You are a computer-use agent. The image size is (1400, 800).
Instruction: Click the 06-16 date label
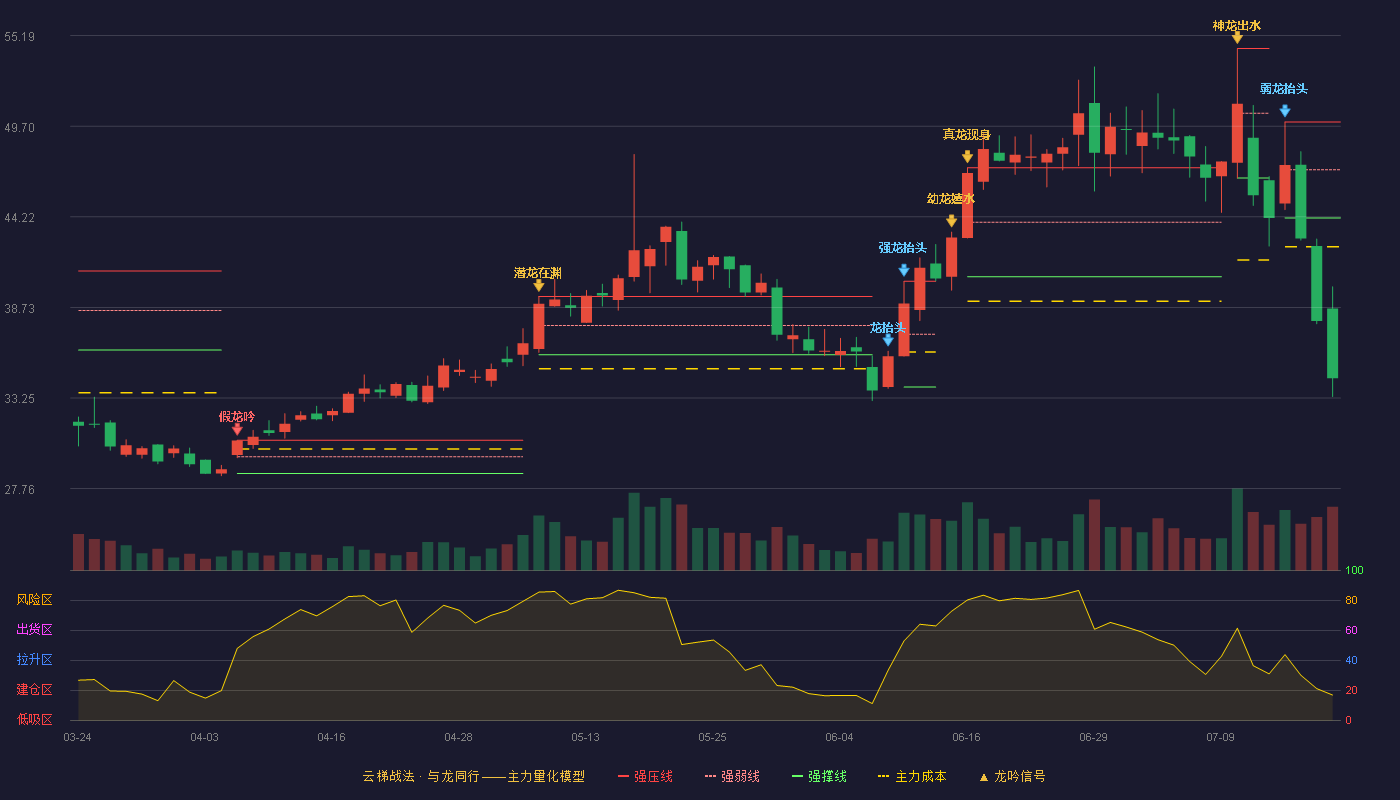click(x=966, y=737)
